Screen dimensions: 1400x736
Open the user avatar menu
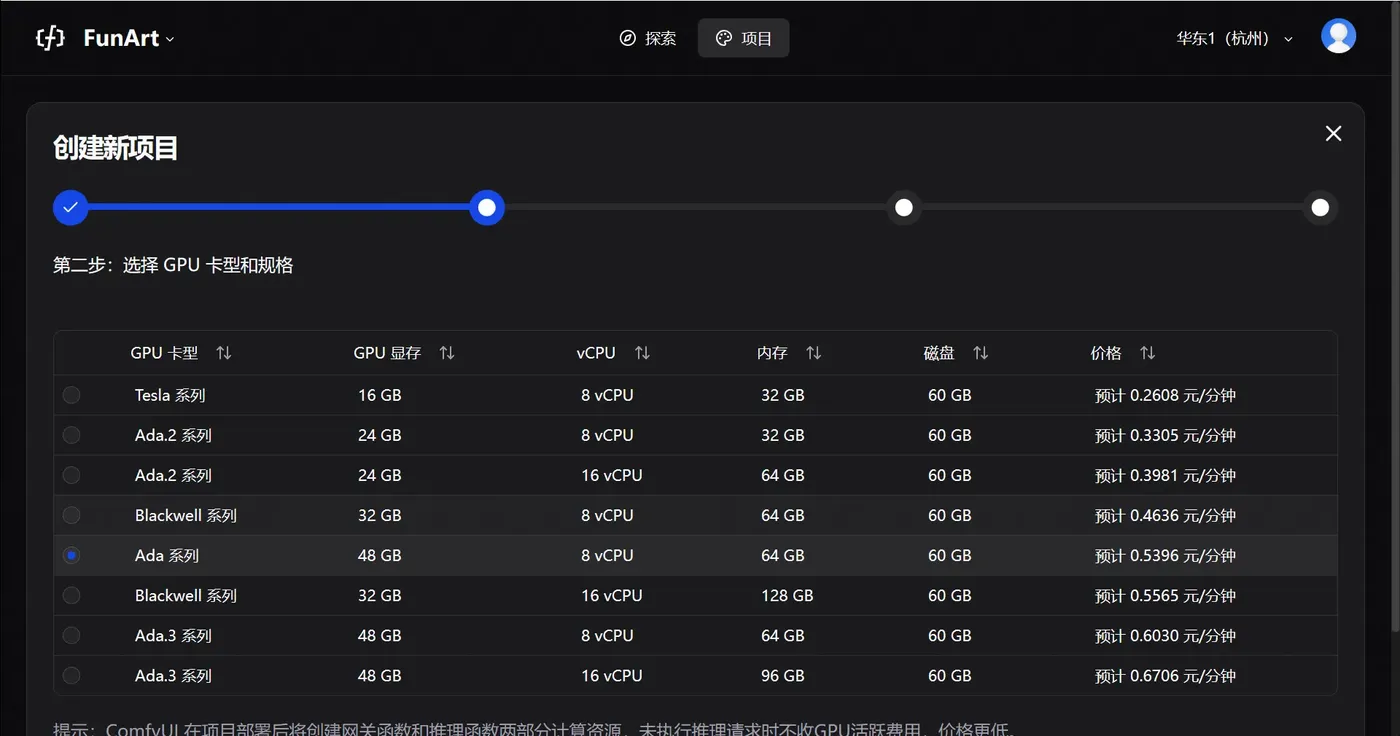click(1338, 37)
